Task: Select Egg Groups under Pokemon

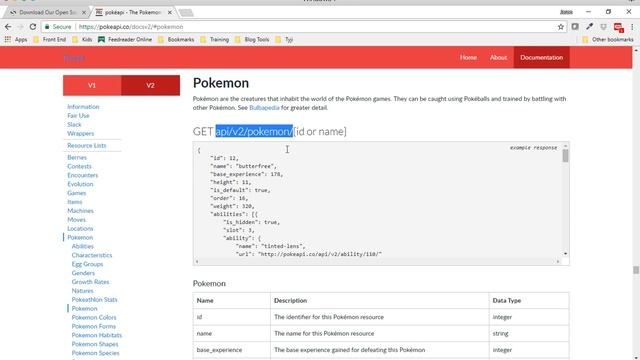Action: (87, 264)
